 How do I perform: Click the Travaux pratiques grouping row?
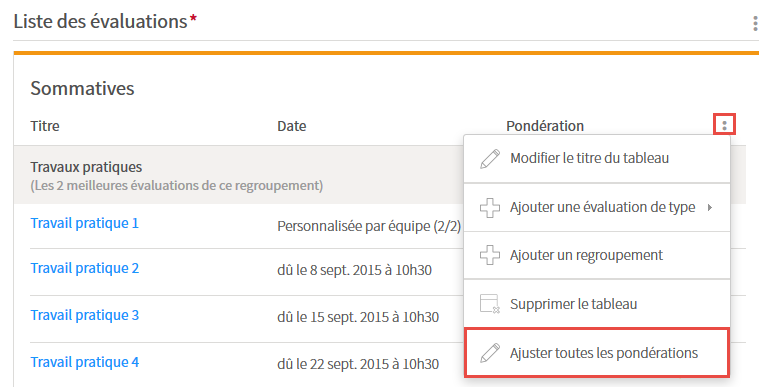pos(239,175)
